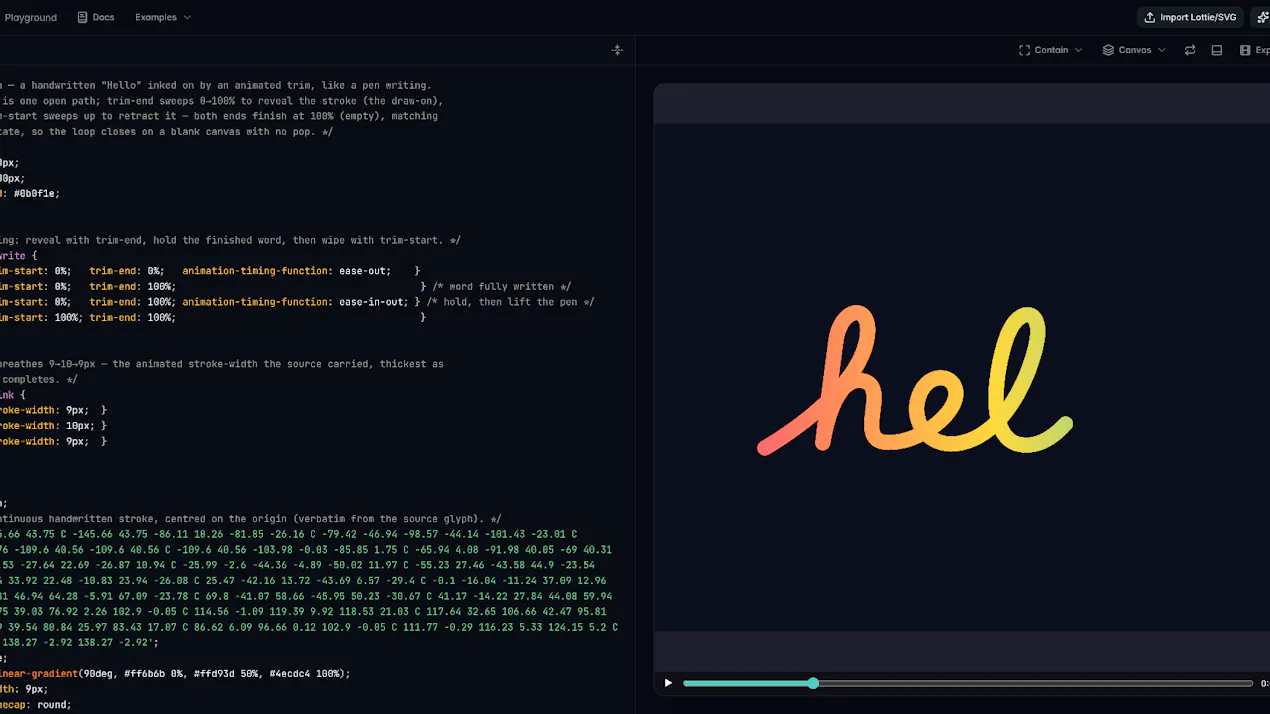Play the animation preview
The height and width of the screenshot is (714, 1270).
click(x=668, y=683)
